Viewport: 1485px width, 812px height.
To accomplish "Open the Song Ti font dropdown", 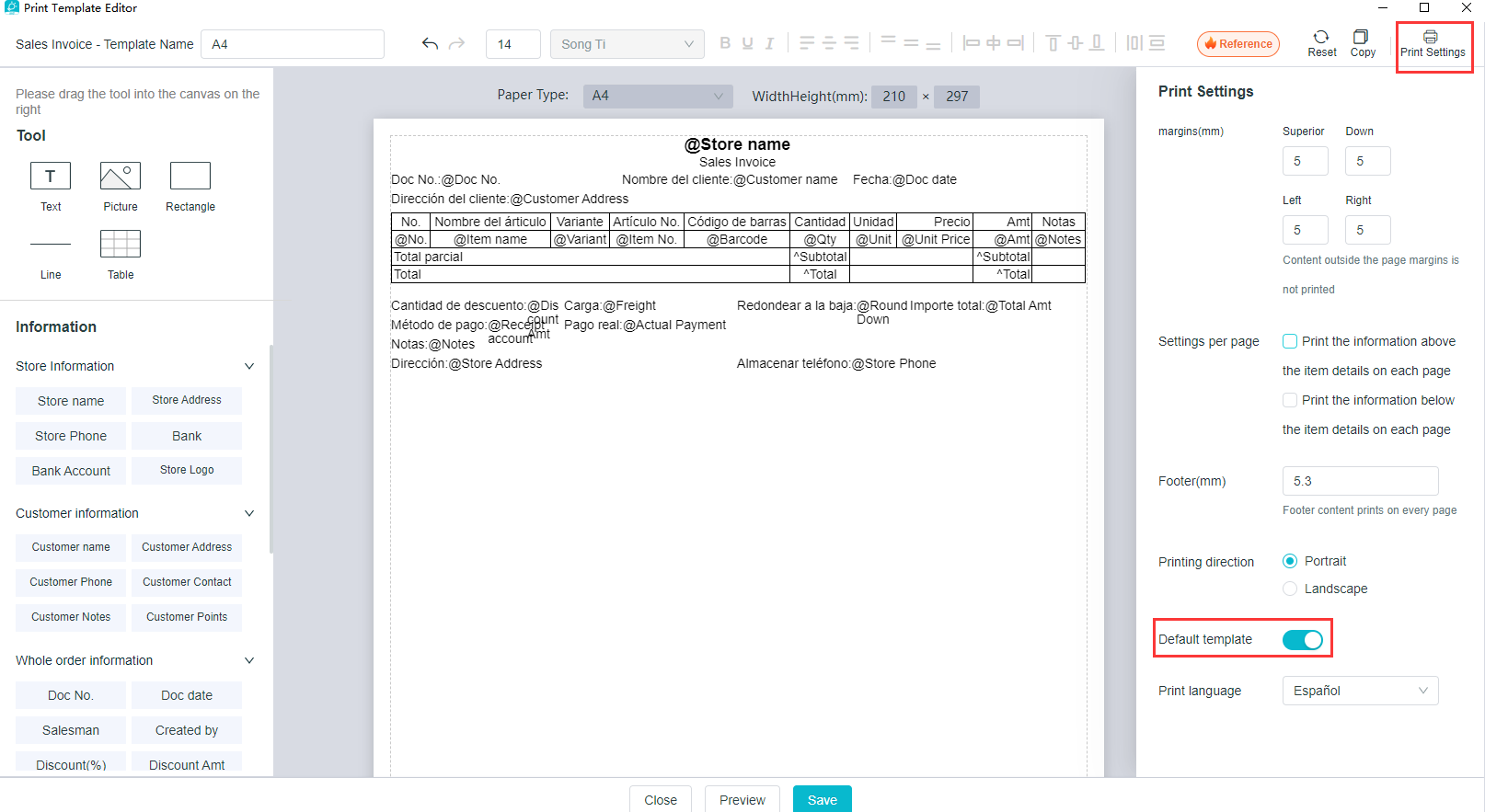I will tap(627, 44).
